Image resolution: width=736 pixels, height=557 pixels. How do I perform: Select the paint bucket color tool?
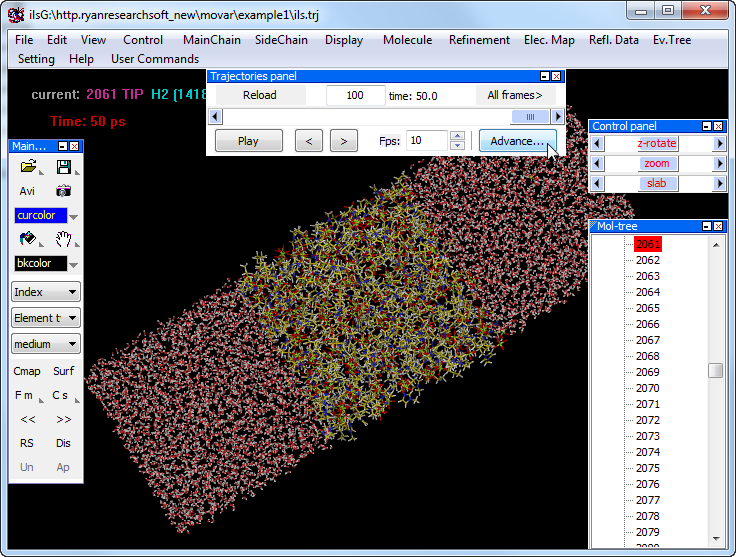tap(28, 239)
